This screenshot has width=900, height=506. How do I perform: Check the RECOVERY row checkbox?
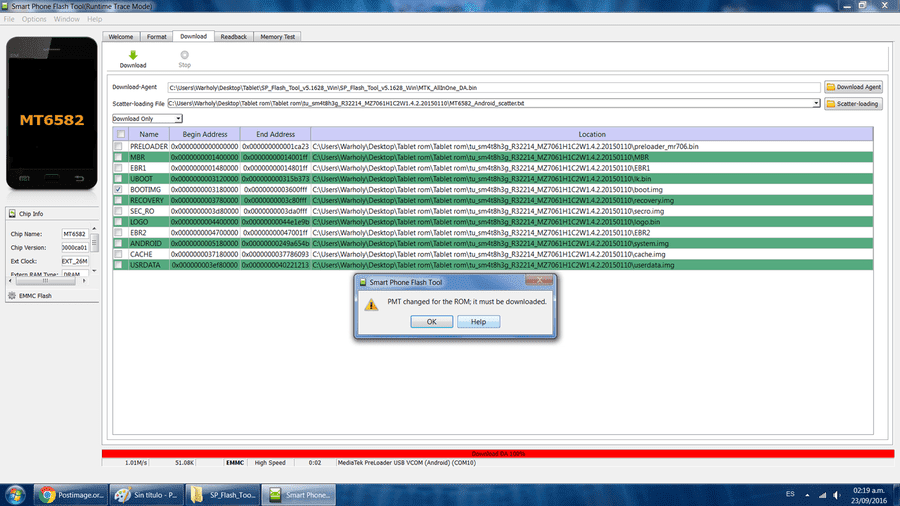coord(118,200)
